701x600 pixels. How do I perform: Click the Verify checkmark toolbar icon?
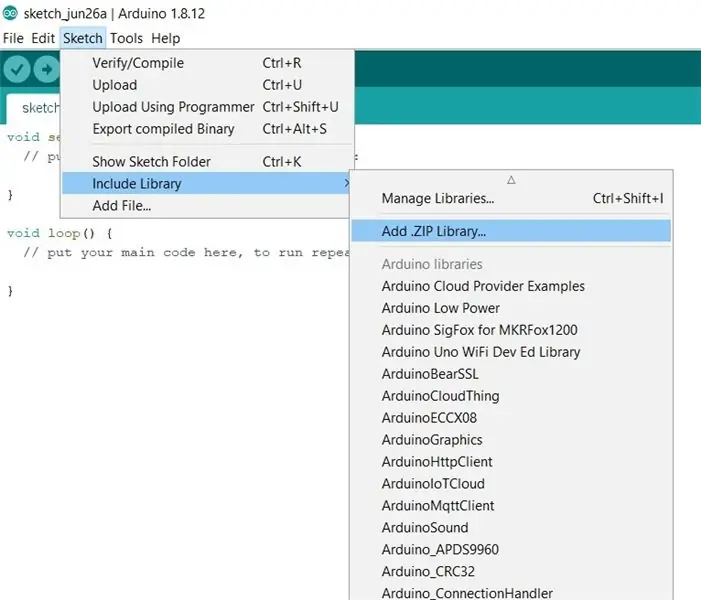(17, 69)
